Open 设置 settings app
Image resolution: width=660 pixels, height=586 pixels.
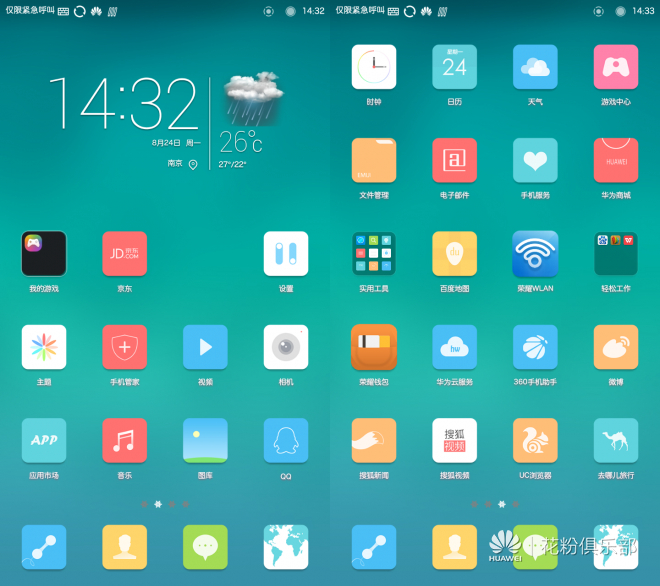(x=286, y=253)
